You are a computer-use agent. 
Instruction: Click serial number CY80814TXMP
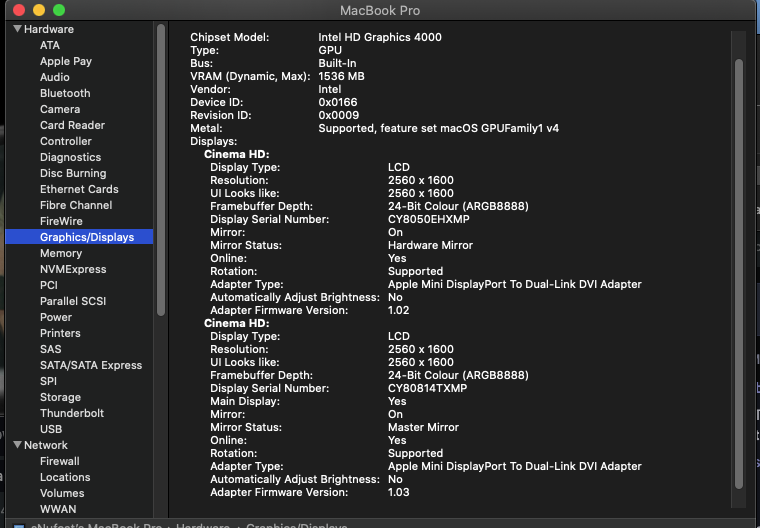[x=428, y=388]
